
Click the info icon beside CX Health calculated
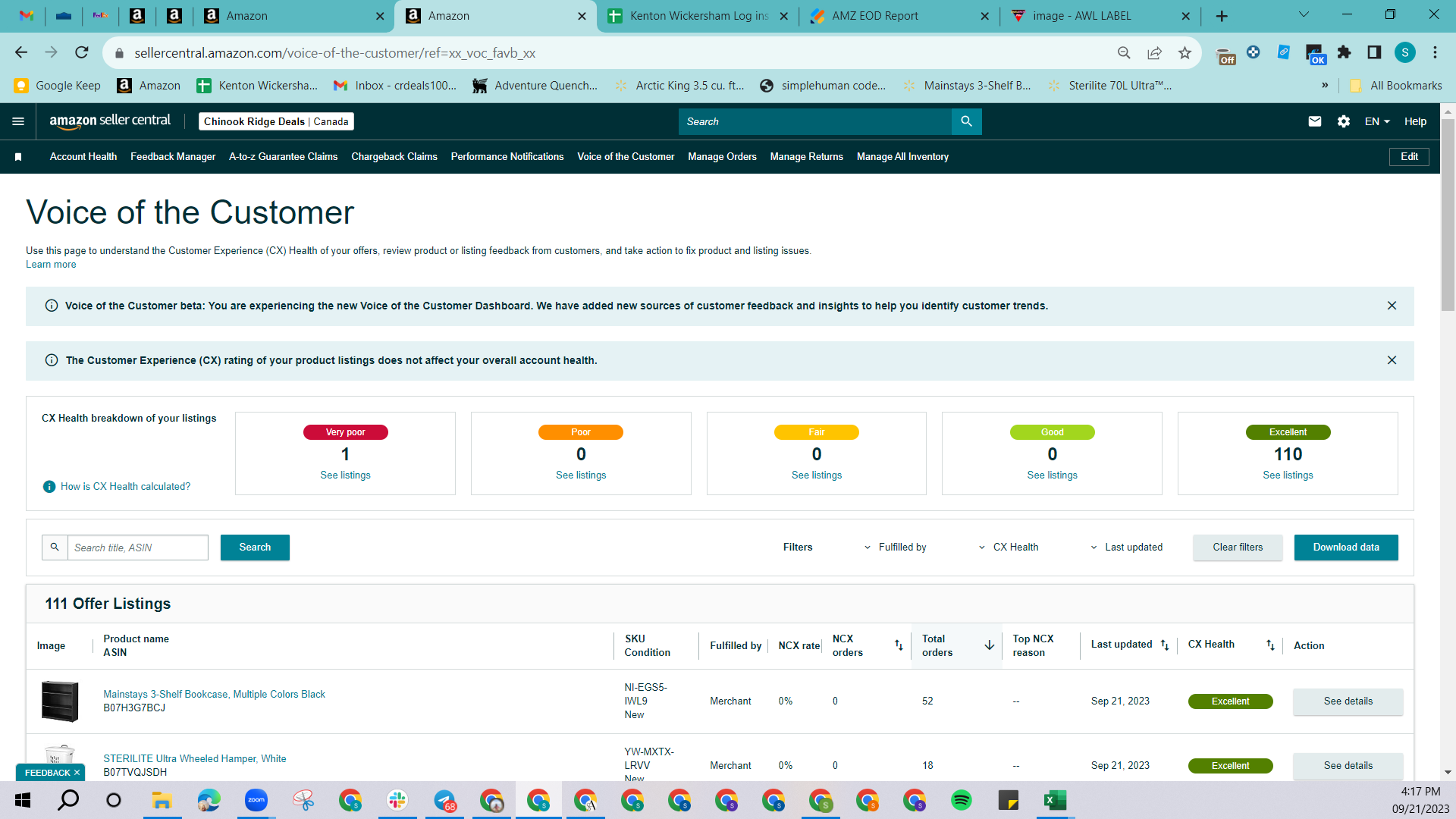49,487
